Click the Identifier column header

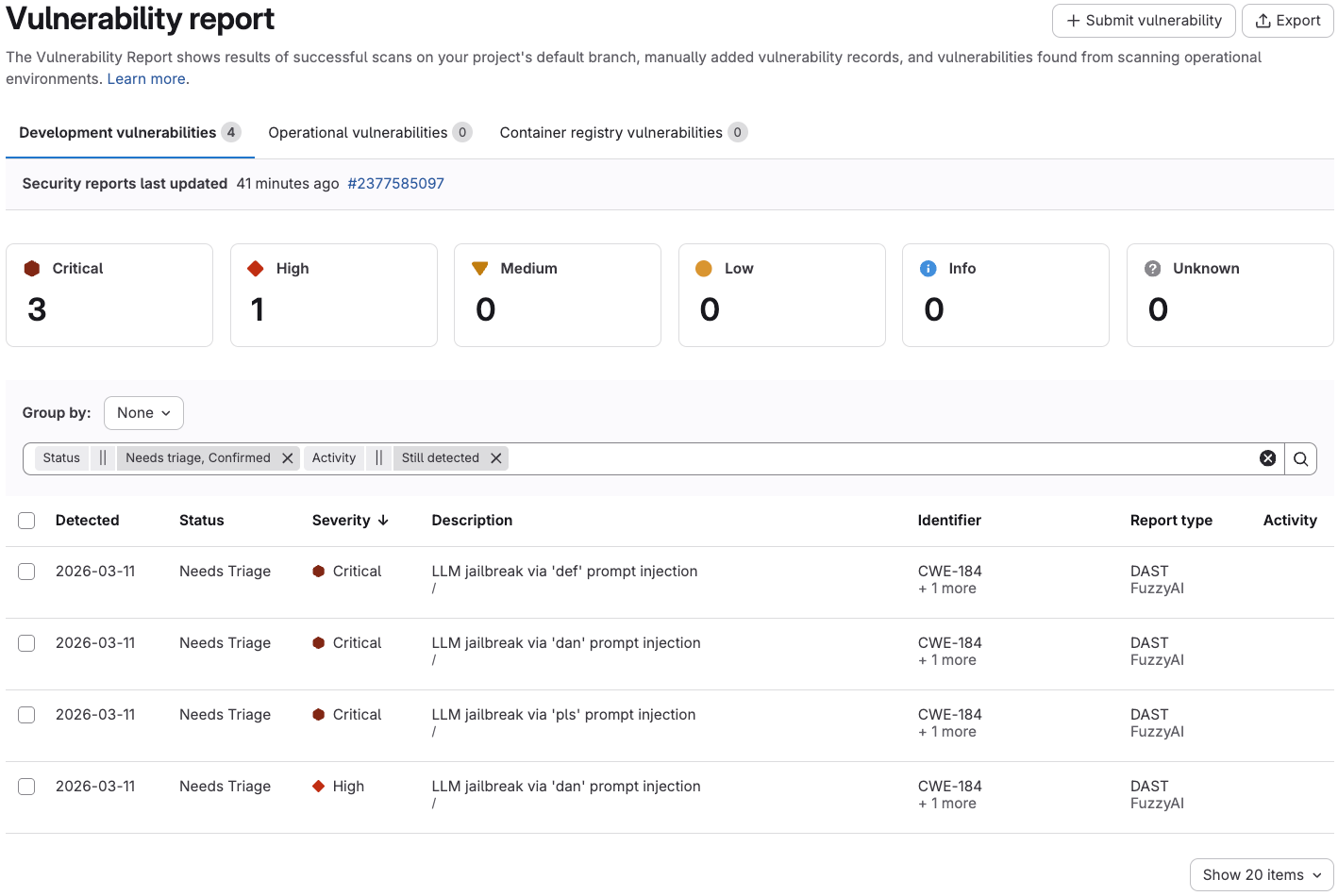[x=949, y=521]
